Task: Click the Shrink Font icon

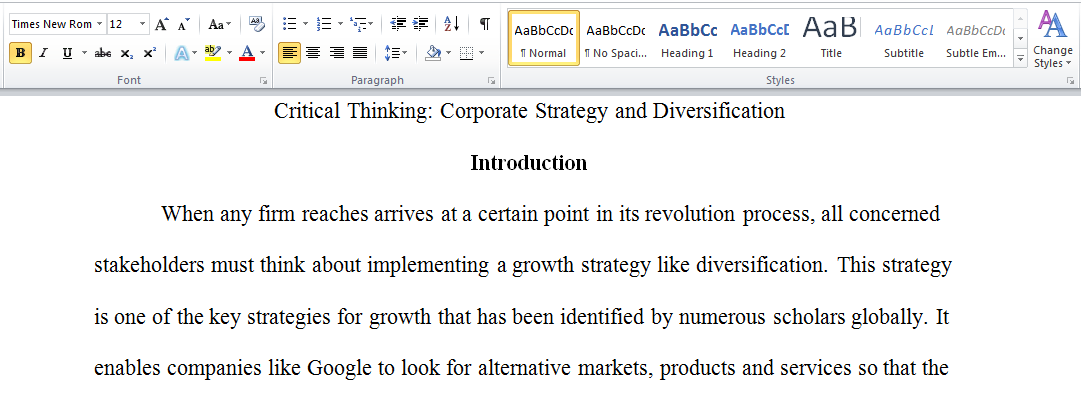Action: [183, 24]
